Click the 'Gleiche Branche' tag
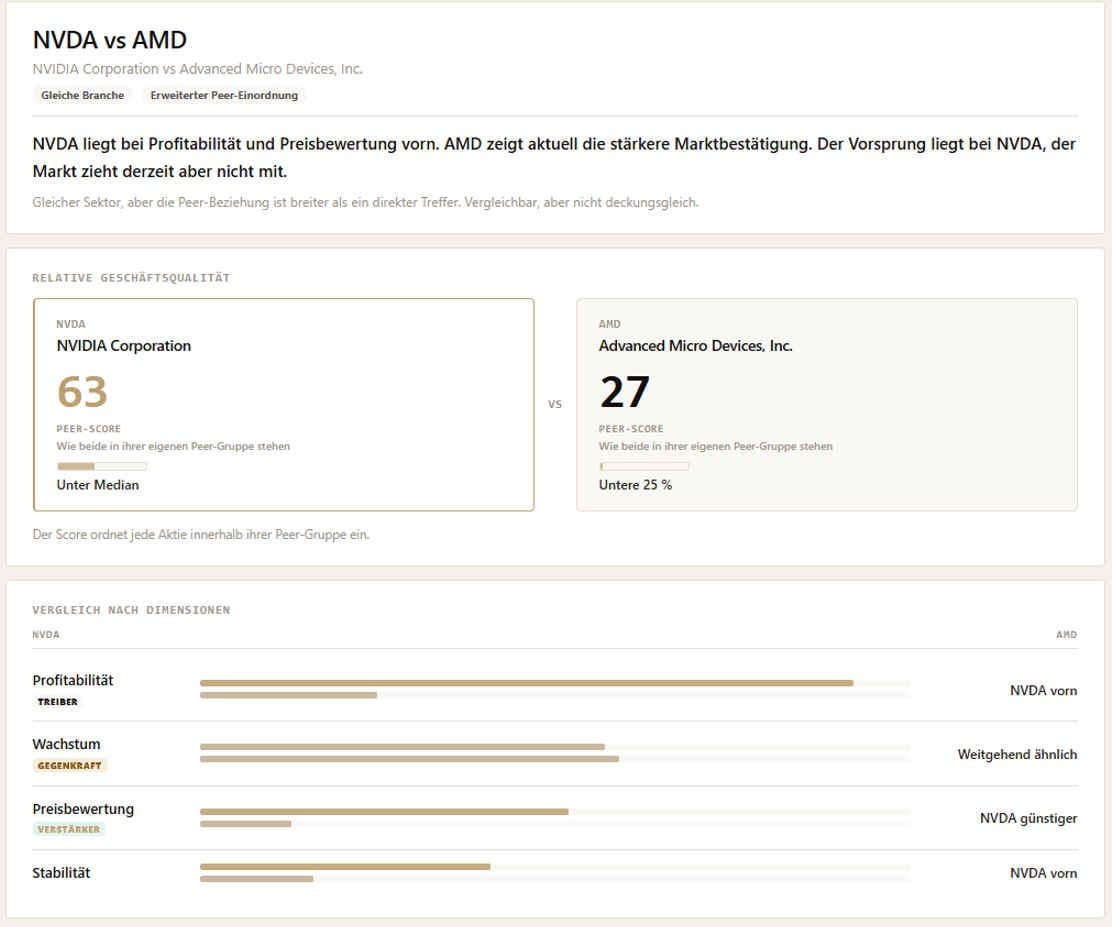Image resolution: width=1112 pixels, height=927 pixels. tap(82, 95)
